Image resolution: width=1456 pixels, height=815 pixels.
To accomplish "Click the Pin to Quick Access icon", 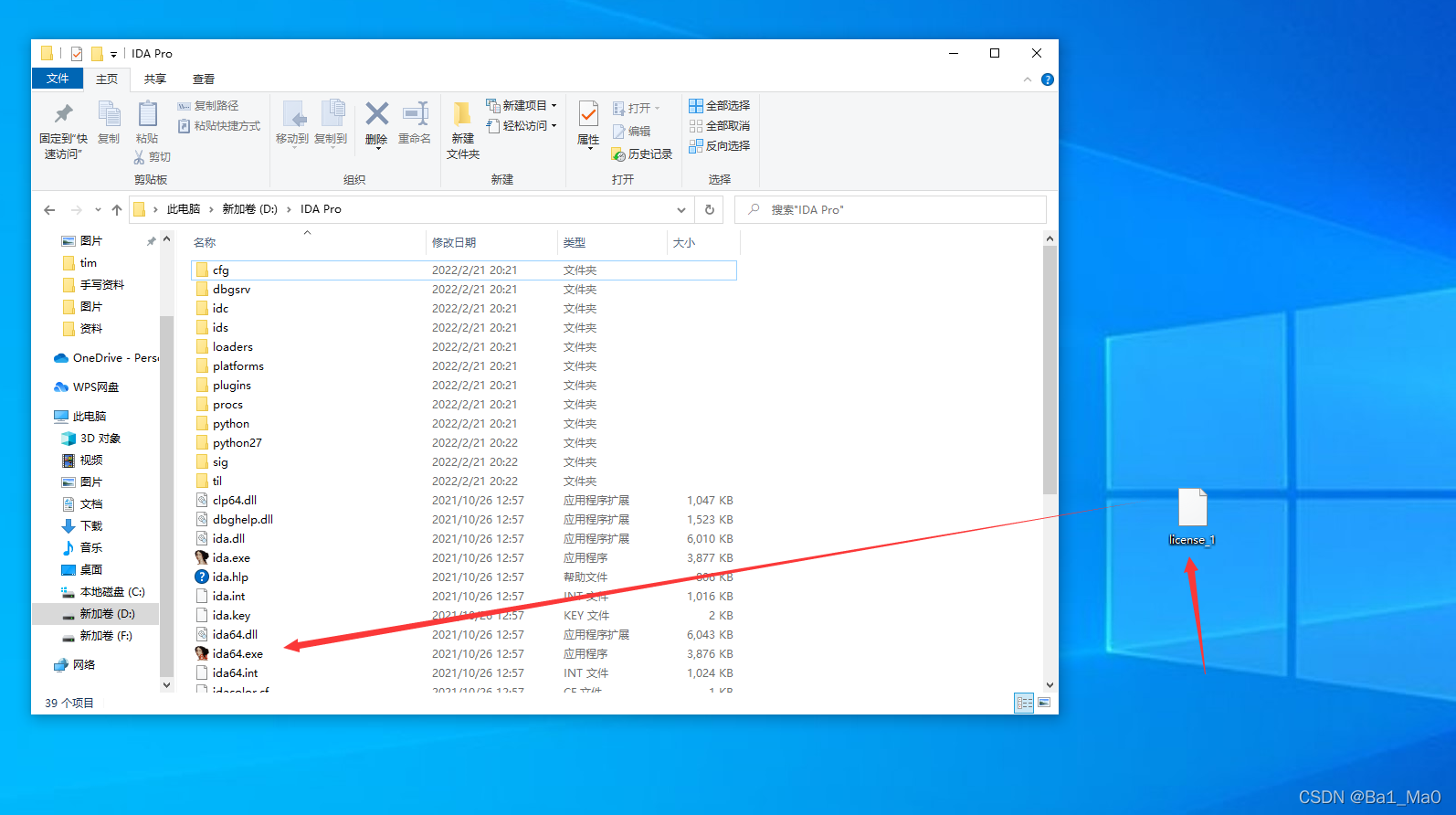I will 63,115.
